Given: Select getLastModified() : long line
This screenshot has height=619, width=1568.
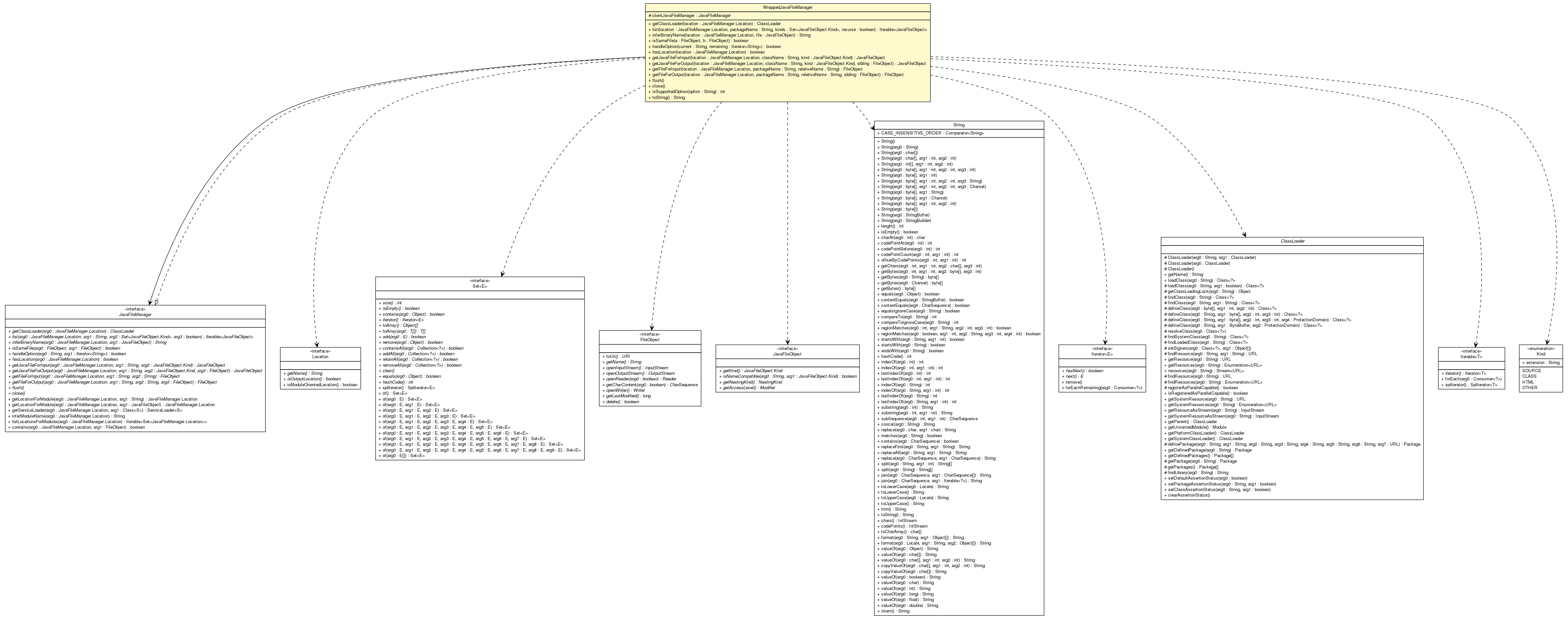Looking at the screenshot, I should pos(626,396).
